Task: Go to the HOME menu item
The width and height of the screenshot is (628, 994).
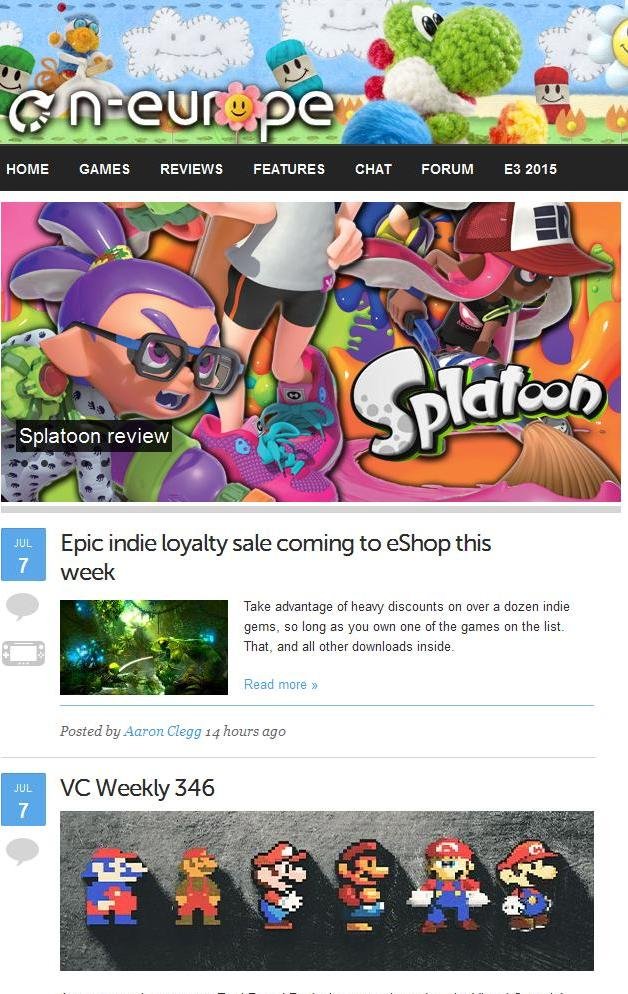Action: point(27,169)
